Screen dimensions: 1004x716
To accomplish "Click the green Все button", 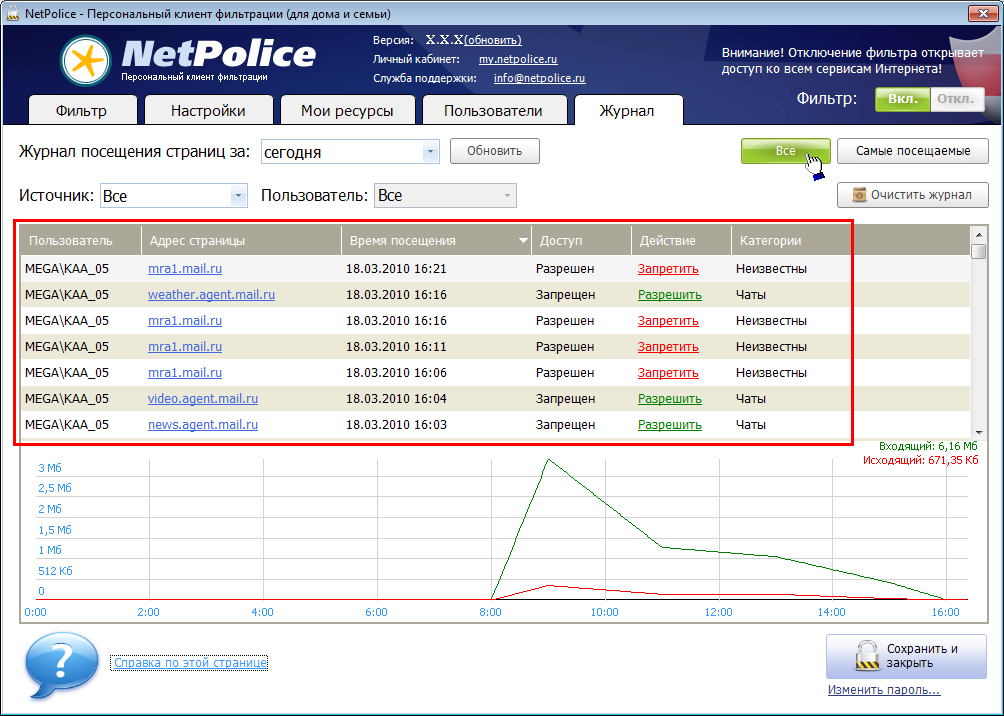I will (786, 151).
